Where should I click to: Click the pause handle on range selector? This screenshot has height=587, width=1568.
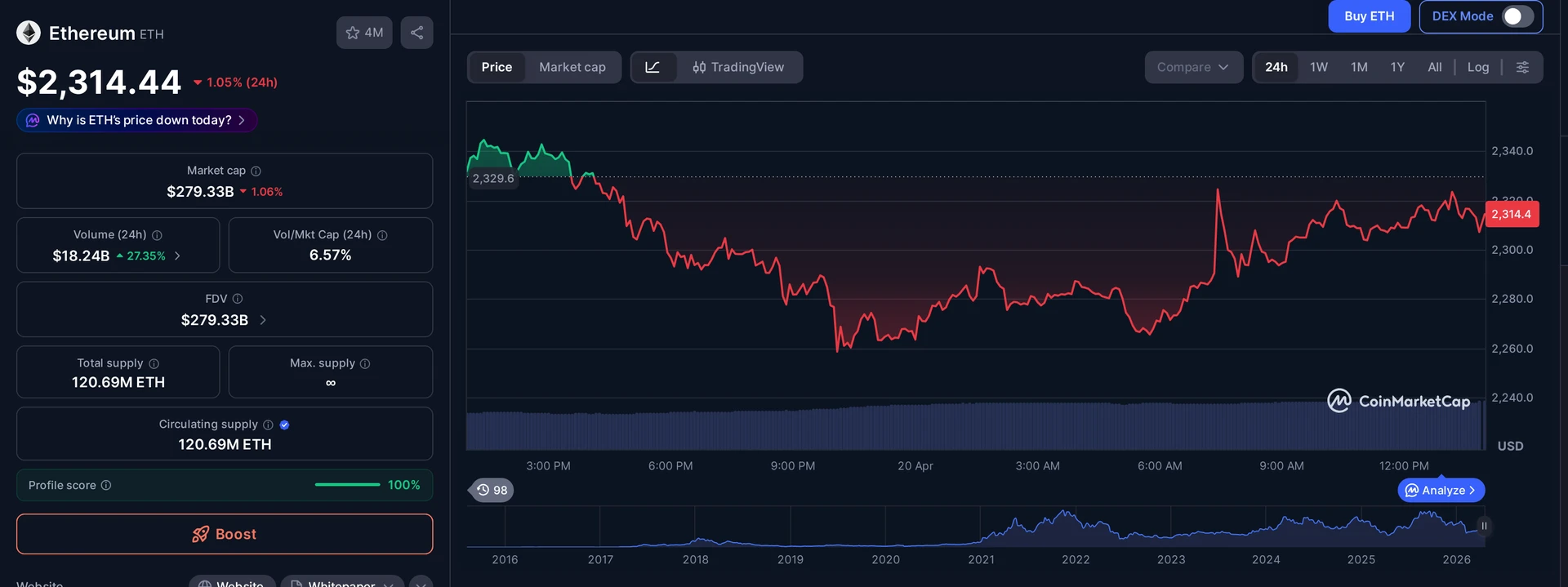1484,526
